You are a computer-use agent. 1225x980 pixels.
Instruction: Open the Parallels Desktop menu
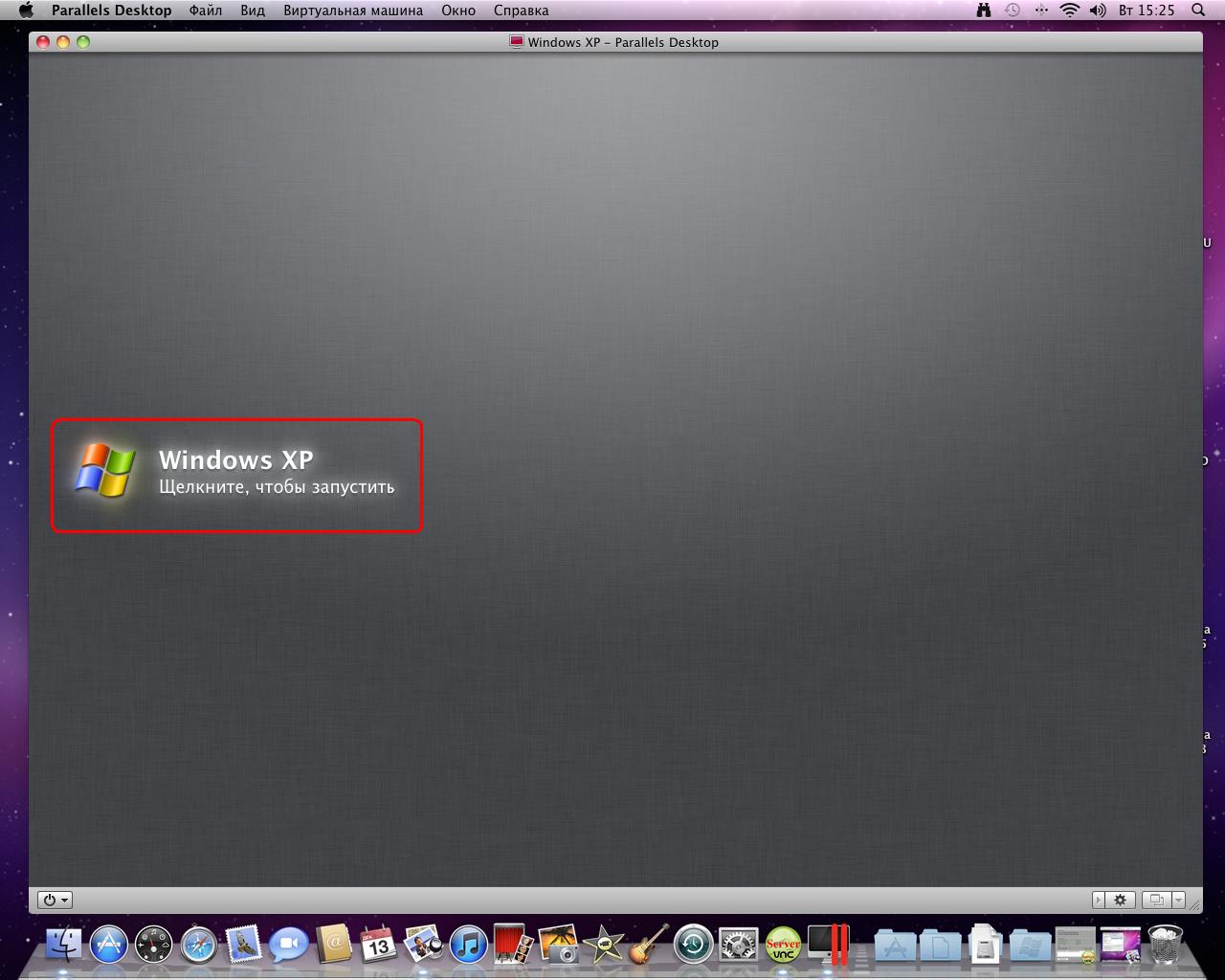click(112, 11)
